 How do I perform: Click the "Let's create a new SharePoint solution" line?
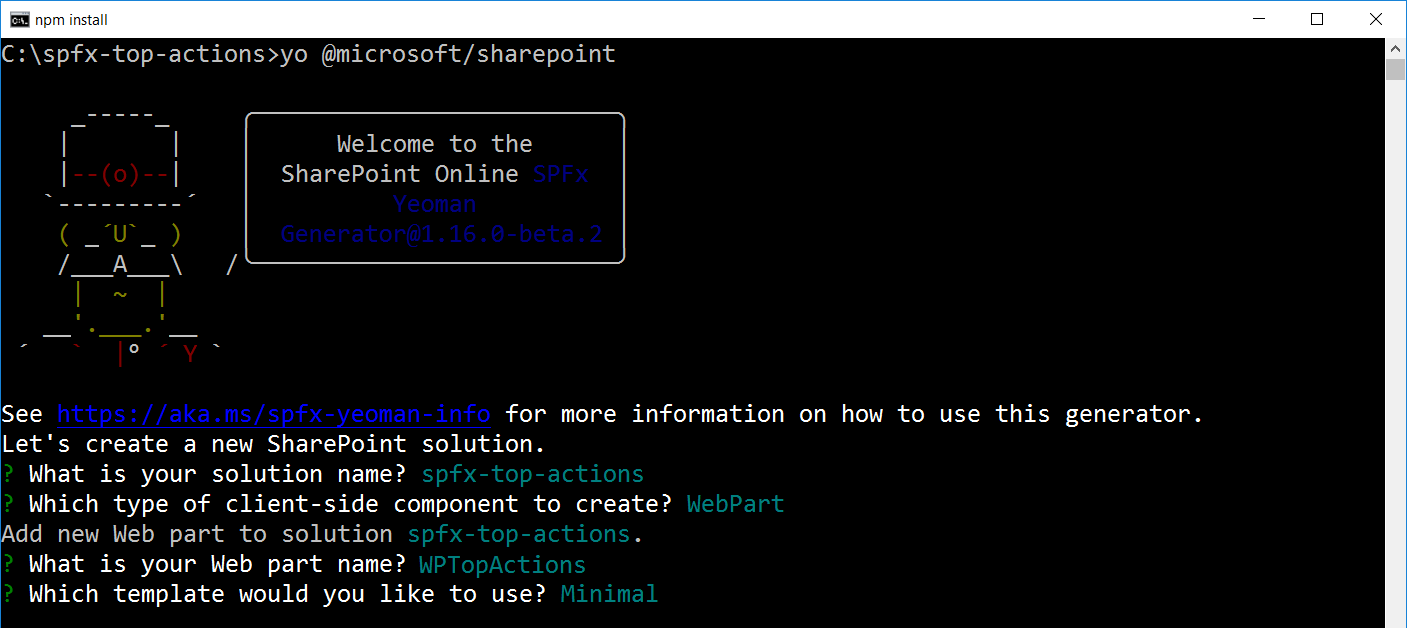point(273,444)
